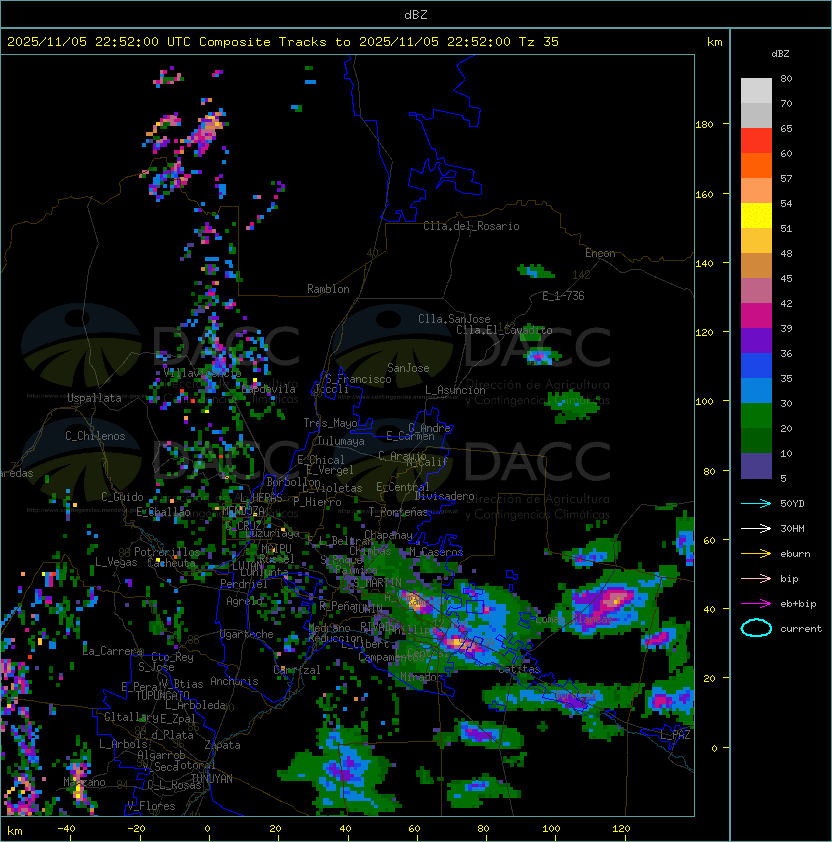Click the 'L_Arboleda' map label

pos(195,706)
